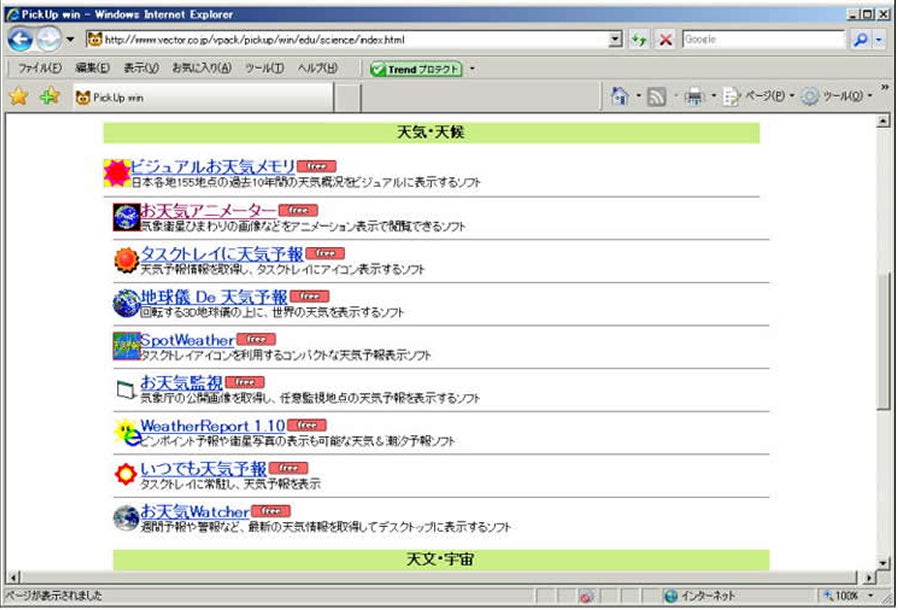Expand the address bar URL dropdown

coord(615,40)
